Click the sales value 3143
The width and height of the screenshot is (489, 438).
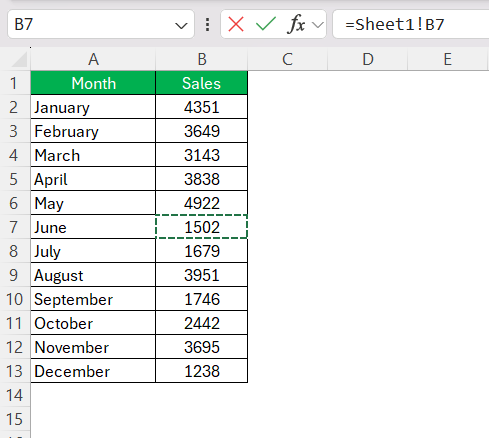pyautogui.click(x=202, y=155)
